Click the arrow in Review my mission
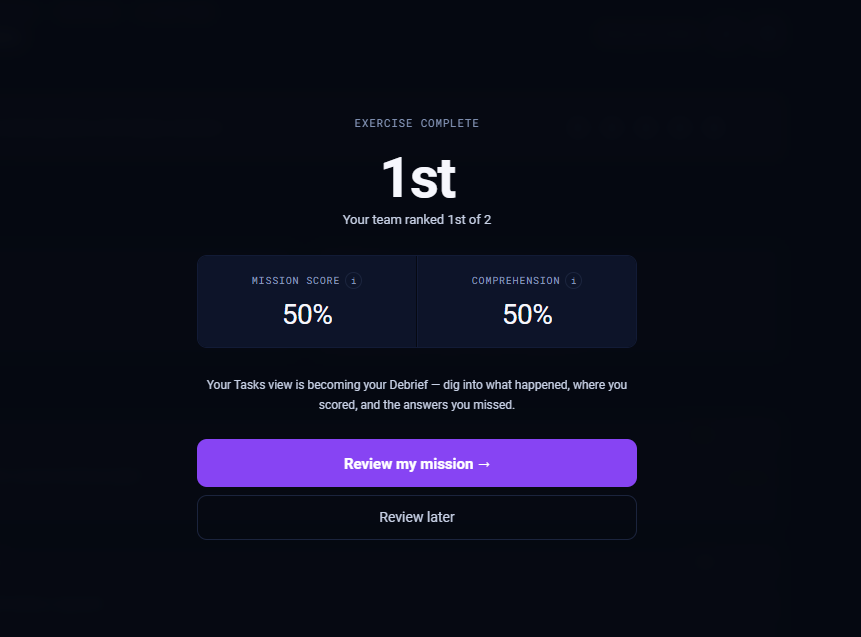This screenshot has width=861, height=637. point(484,464)
